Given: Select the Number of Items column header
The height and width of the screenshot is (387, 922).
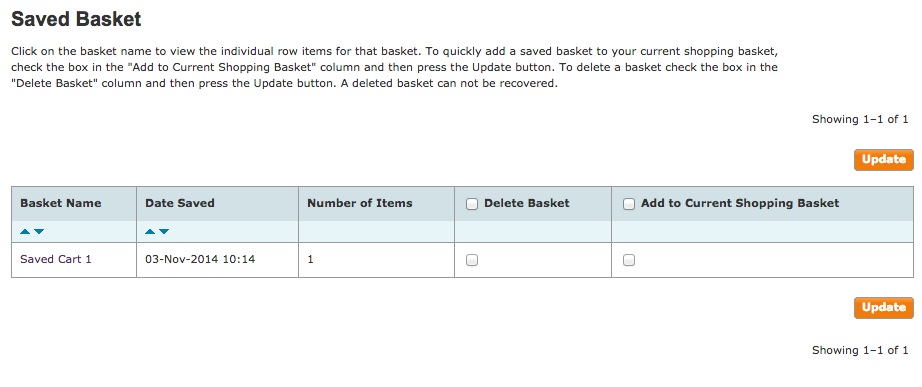Looking at the screenshot, I should (x=360, y=203).
